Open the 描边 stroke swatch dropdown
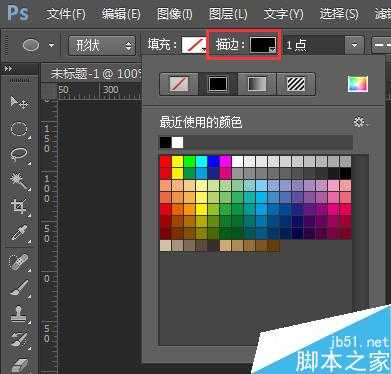The height and width of the screenshot is (374, 391). point(263,45)
